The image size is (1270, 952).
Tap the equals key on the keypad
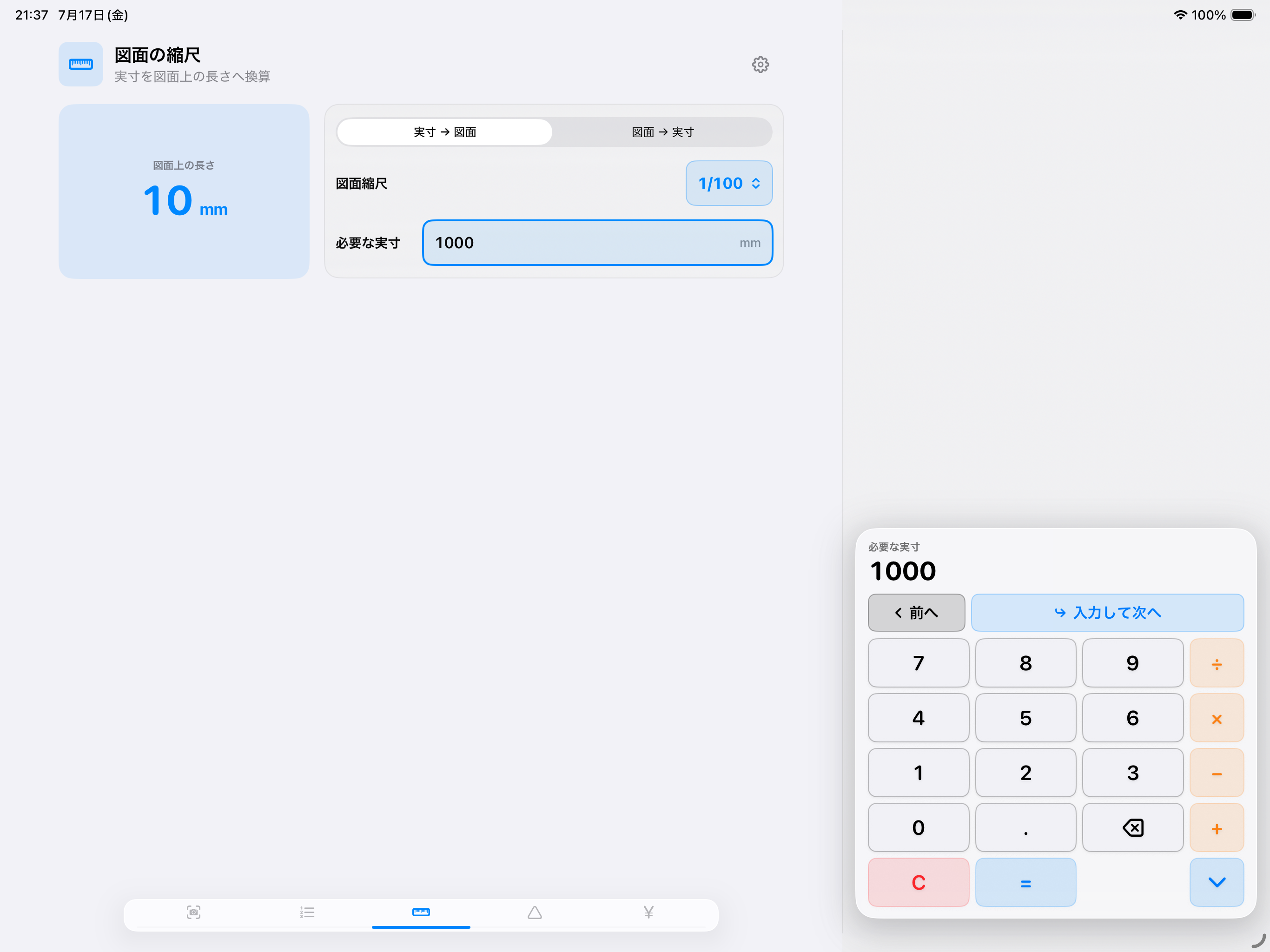[1025, 882]
